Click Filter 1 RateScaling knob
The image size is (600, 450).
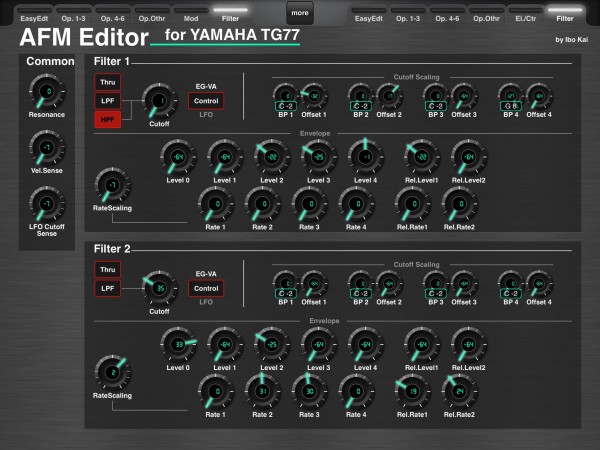point(112,185)
